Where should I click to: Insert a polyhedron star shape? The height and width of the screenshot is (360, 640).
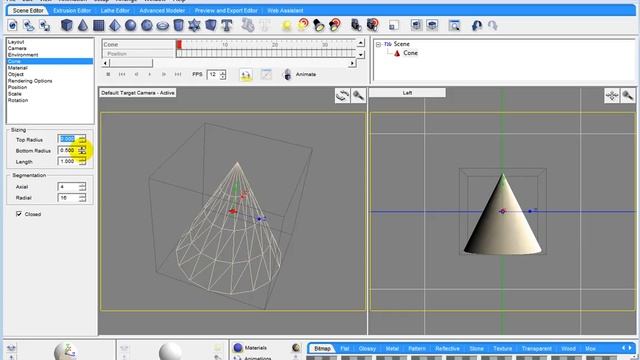(194, 25)
